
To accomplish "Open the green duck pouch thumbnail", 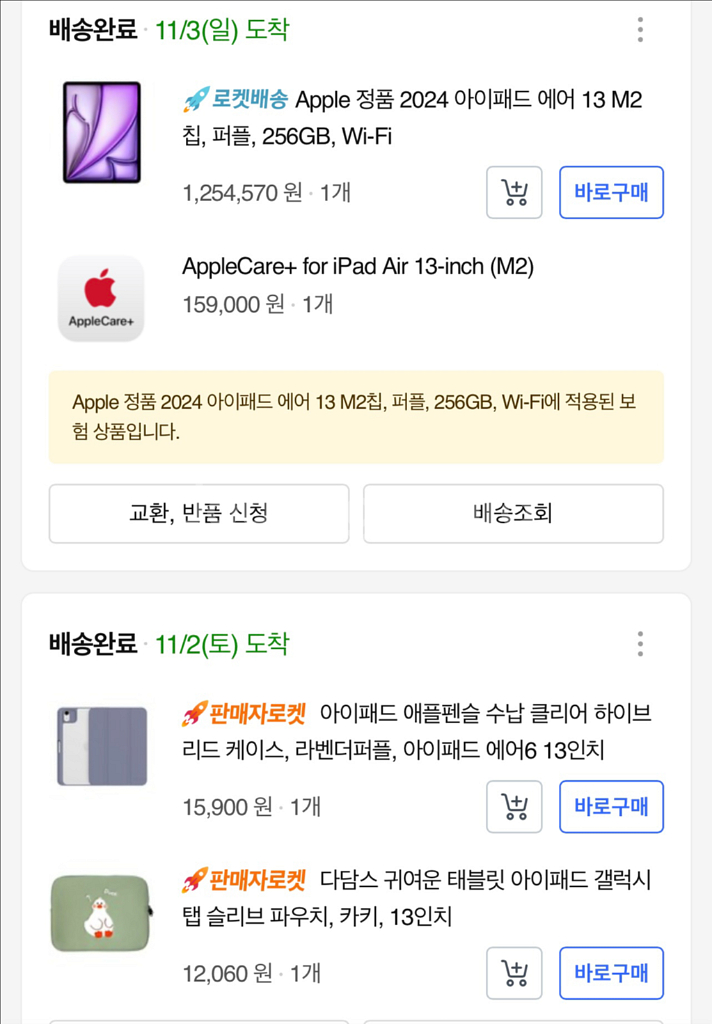I will [x=101, y=912].
